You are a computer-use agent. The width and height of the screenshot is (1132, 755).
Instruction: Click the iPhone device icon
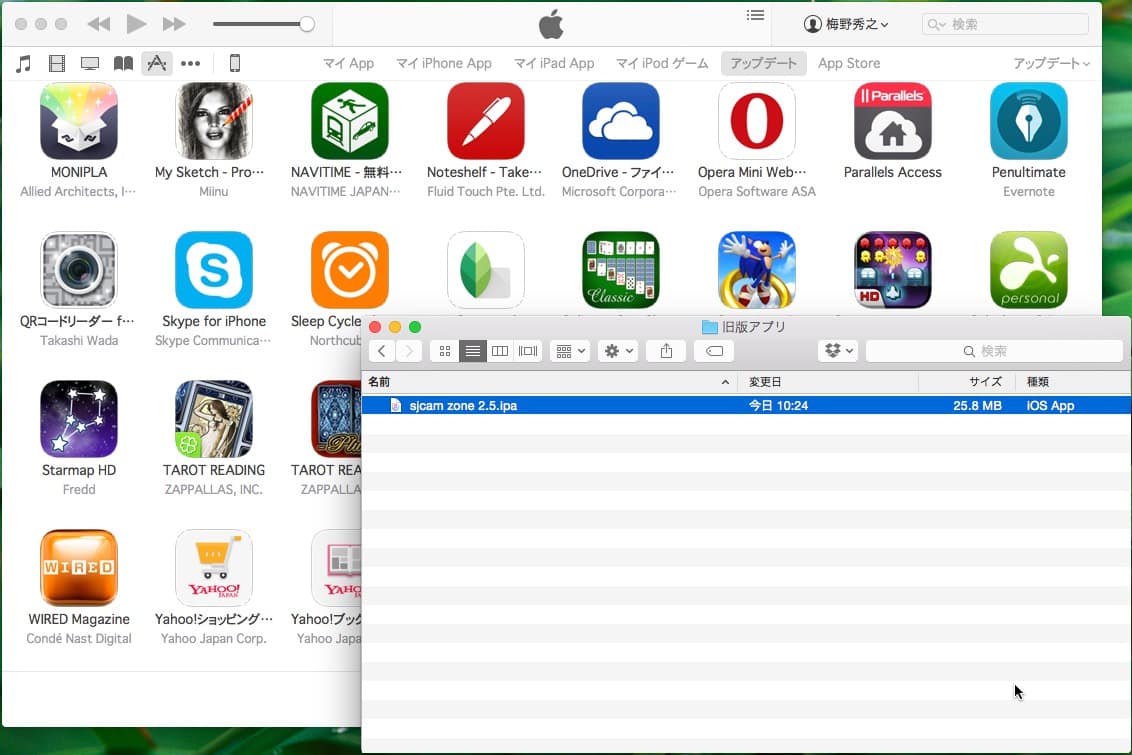pyautogui.click(x=235, y=64)
